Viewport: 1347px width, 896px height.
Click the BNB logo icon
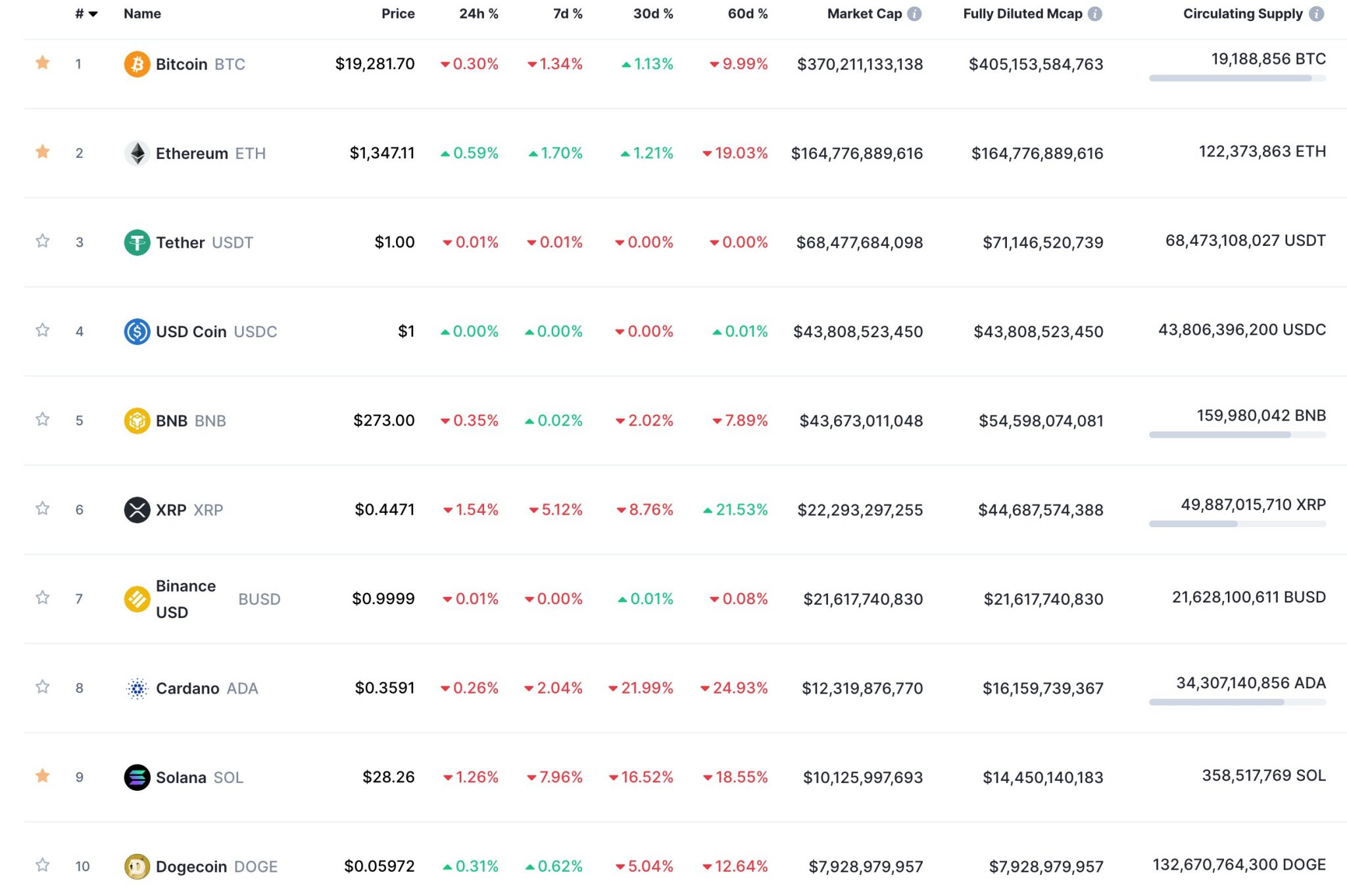click(137, 421)
